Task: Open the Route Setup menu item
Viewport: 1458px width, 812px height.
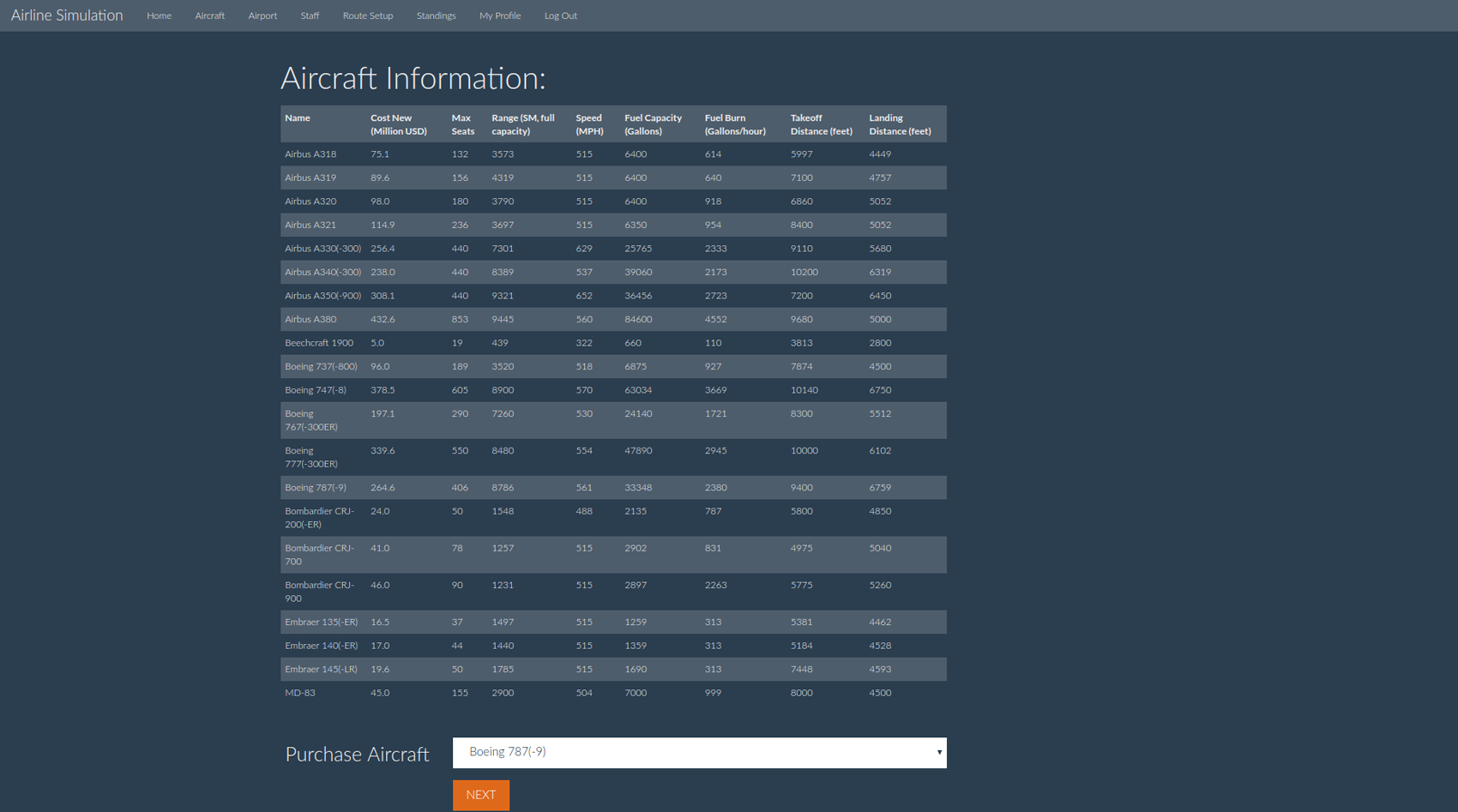Action: coord(368,15)
